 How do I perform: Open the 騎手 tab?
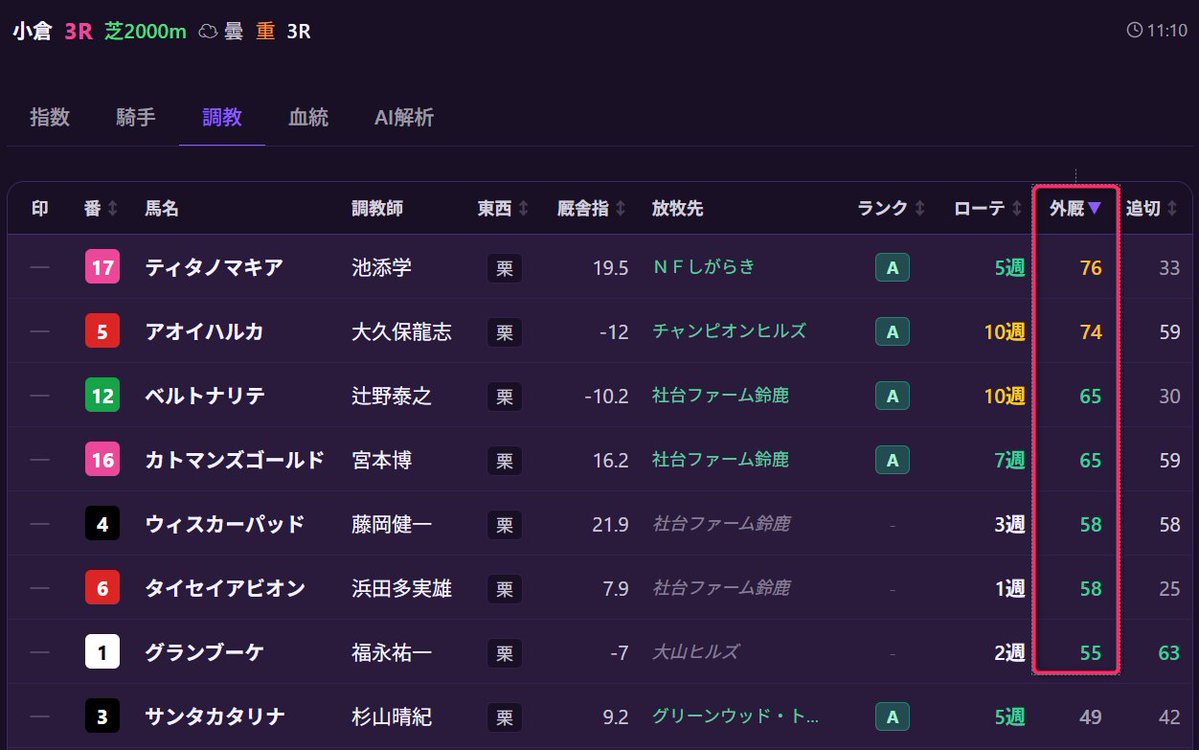coord(136,117)
